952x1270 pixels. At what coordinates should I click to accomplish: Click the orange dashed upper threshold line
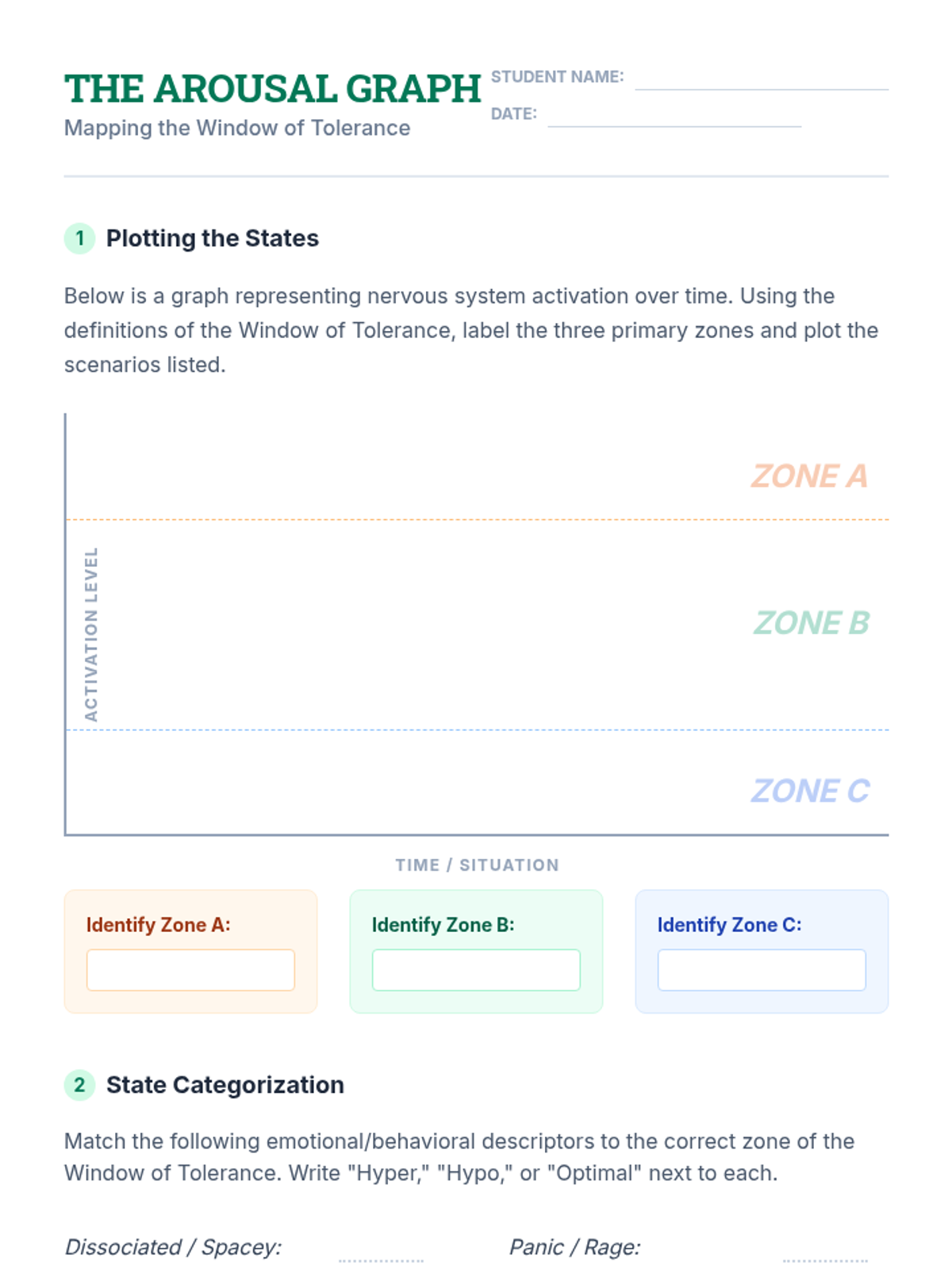476,520
